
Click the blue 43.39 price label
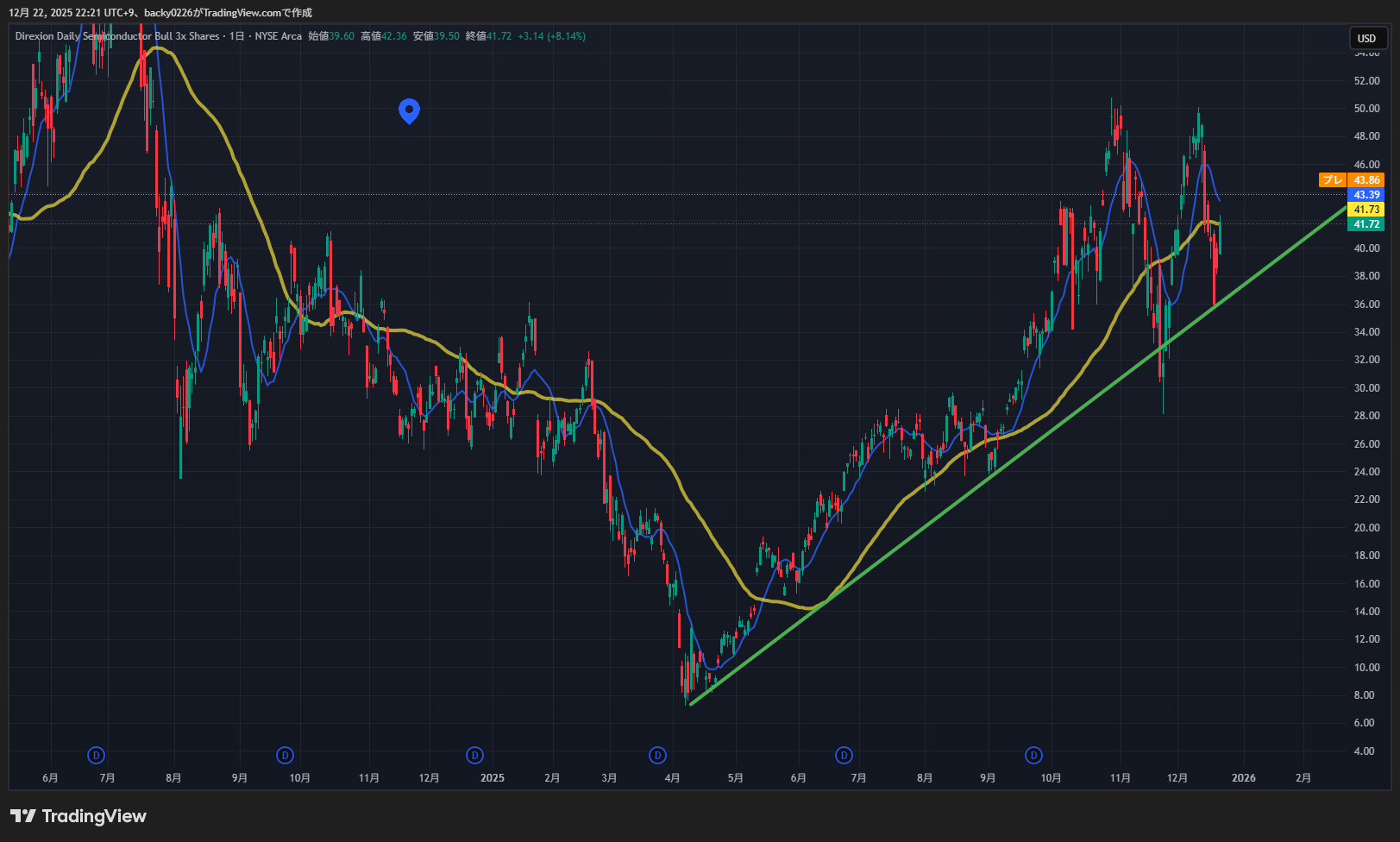[x=1365, y=195]
